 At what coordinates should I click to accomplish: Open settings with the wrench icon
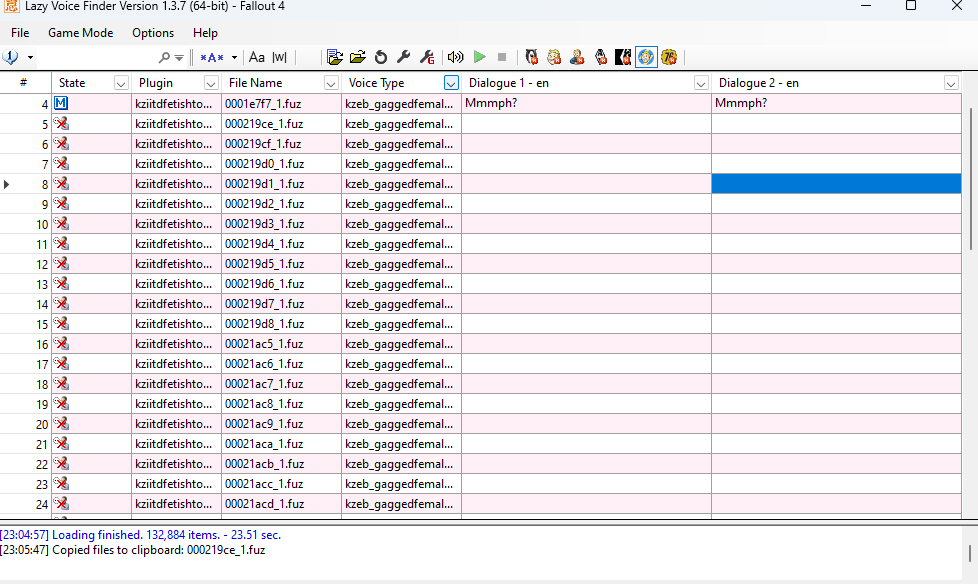(x=404, y=57)
